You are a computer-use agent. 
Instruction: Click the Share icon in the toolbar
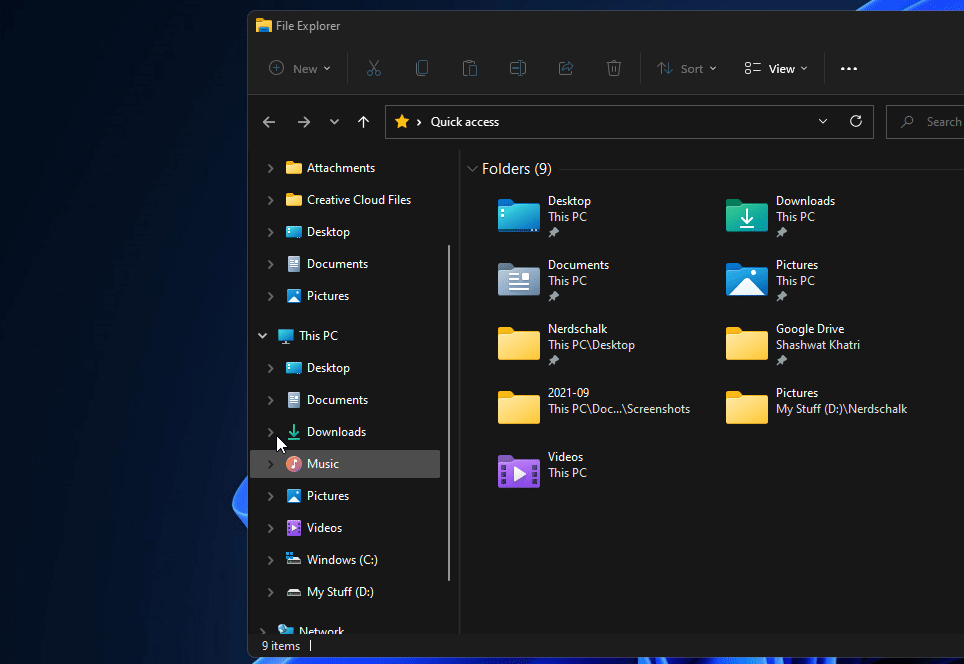point(566,68)
